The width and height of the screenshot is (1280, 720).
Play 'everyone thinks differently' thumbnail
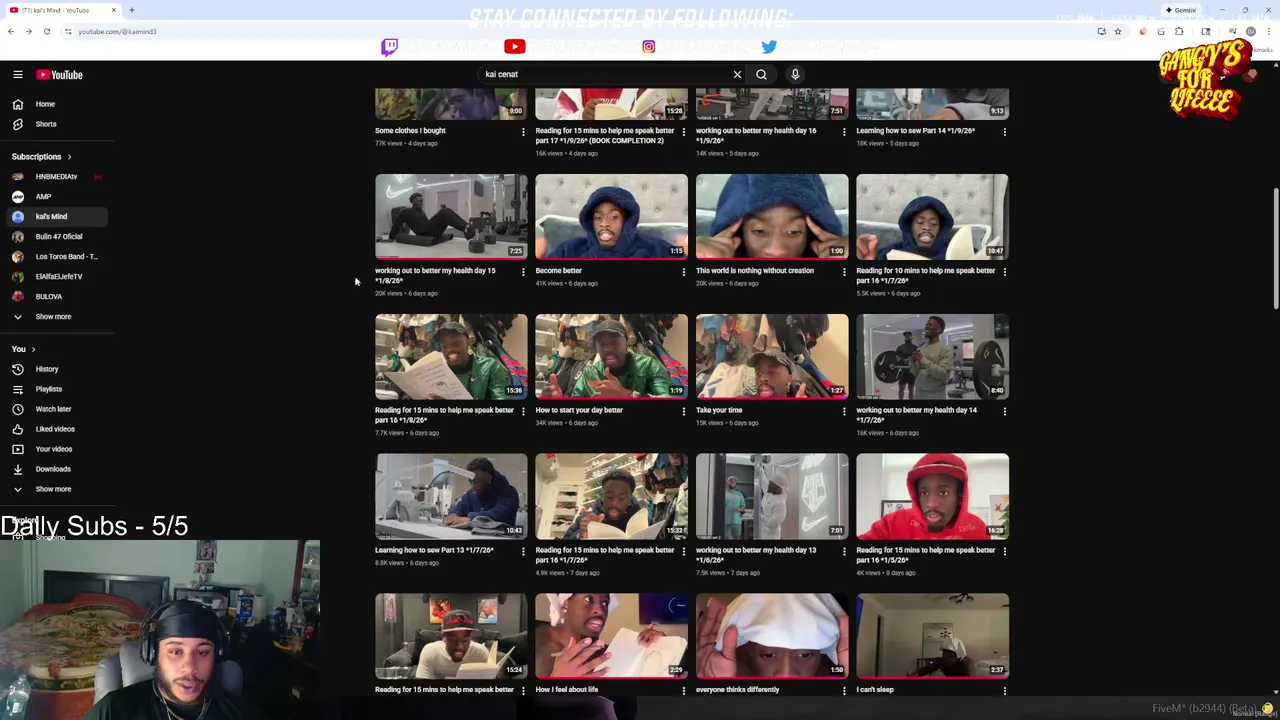pyautogui.click(x=772, y=637)
